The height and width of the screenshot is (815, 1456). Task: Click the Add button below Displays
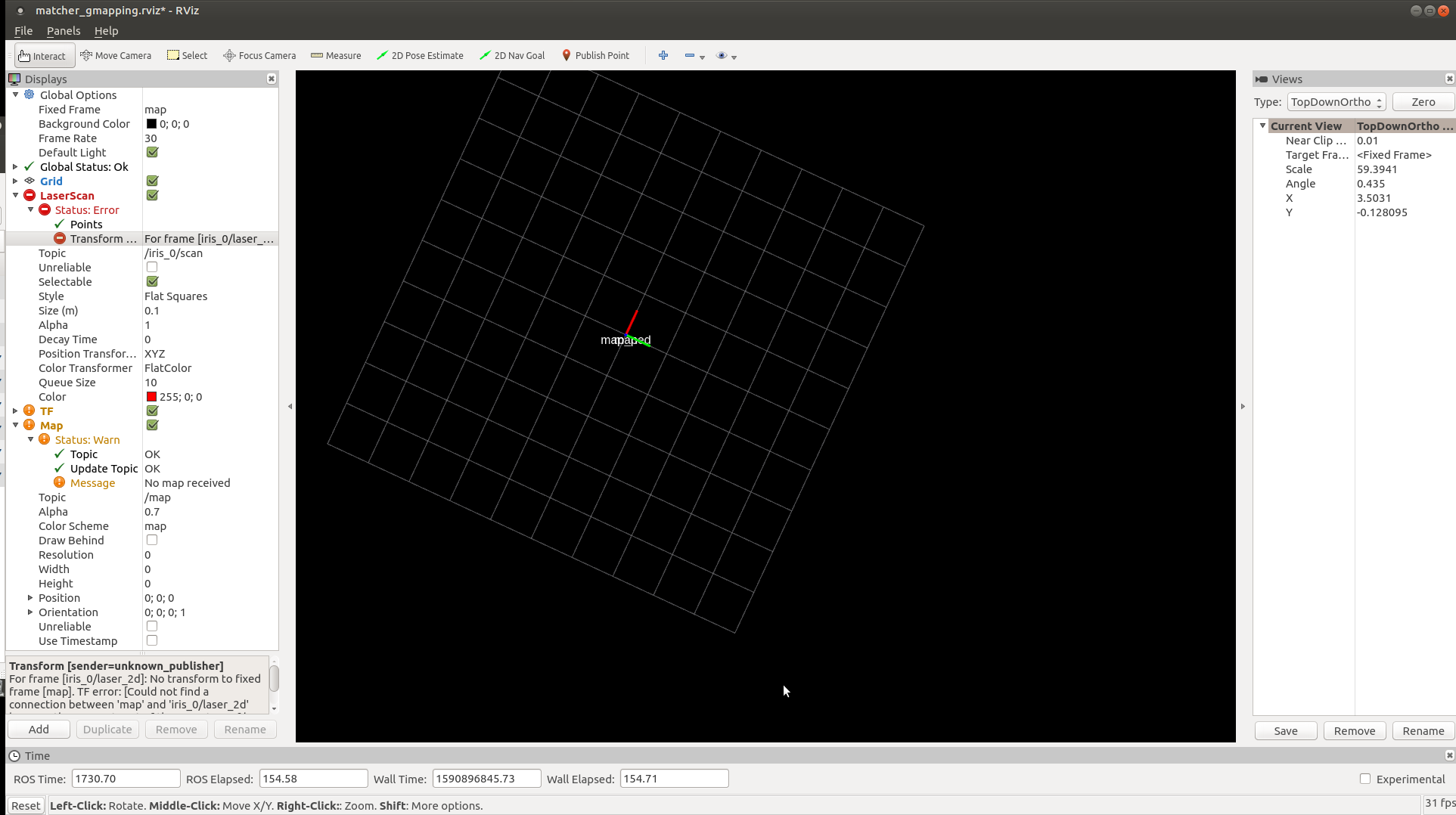pyautogui.click(x=39, y=729)
